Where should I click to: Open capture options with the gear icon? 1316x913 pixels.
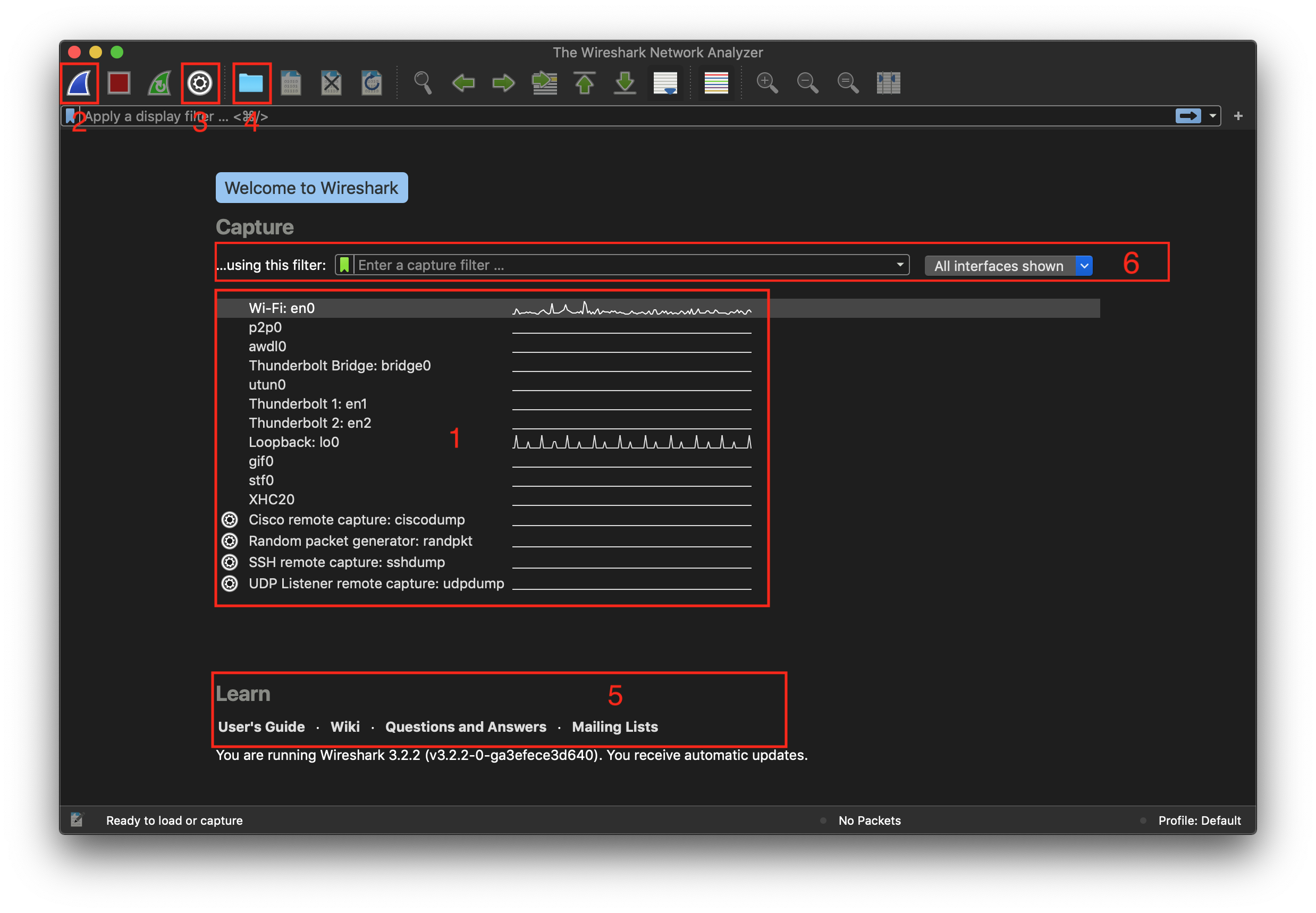pos(199,83)
